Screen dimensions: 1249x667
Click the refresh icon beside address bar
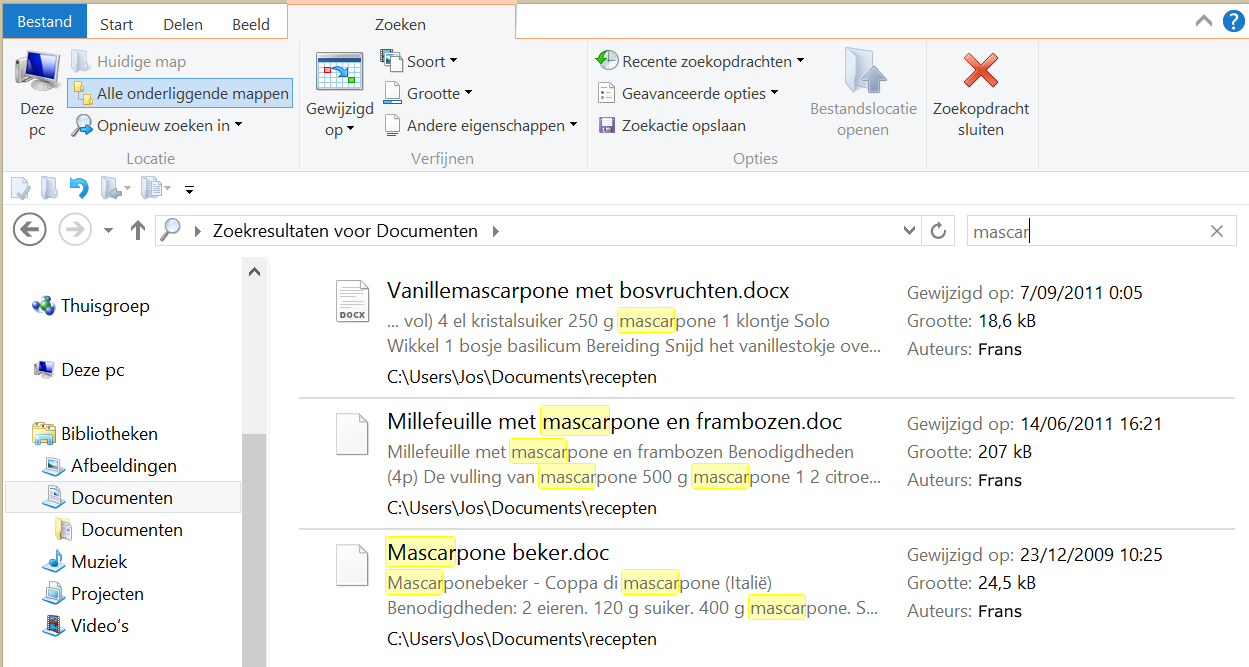pyautogui.click(x=938, y=231)
